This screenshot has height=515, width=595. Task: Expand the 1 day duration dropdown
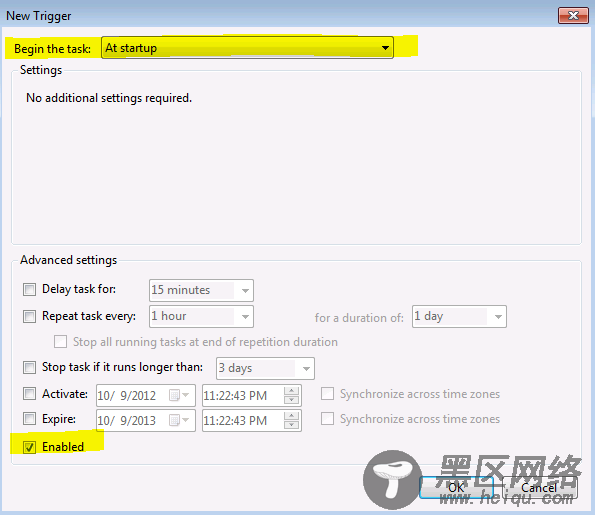point(459,317)
